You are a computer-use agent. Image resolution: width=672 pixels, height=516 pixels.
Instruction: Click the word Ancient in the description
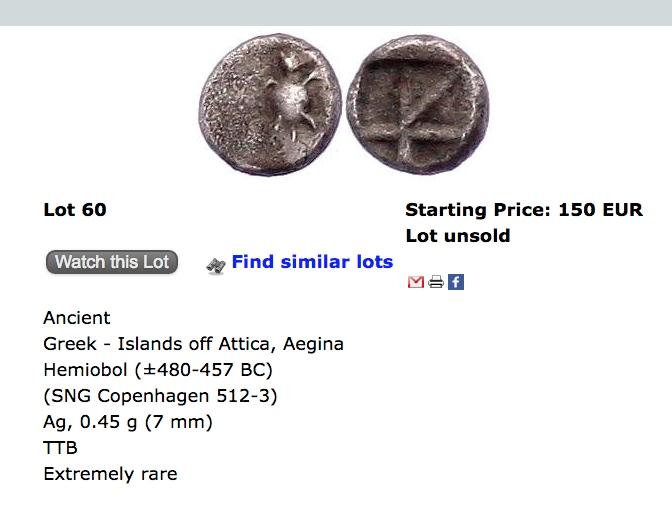[x=77, y=318]
